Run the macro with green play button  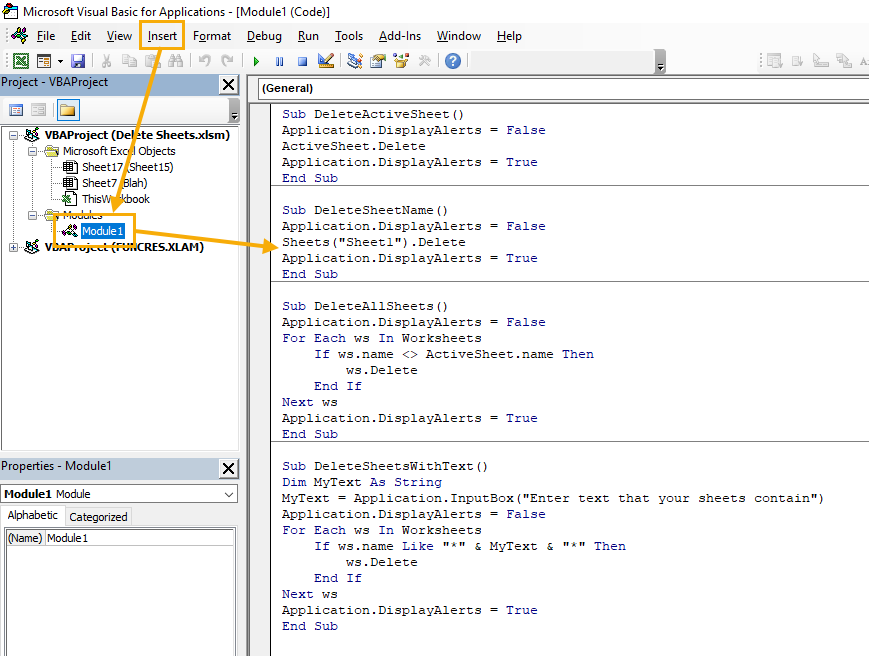[256, 62]
